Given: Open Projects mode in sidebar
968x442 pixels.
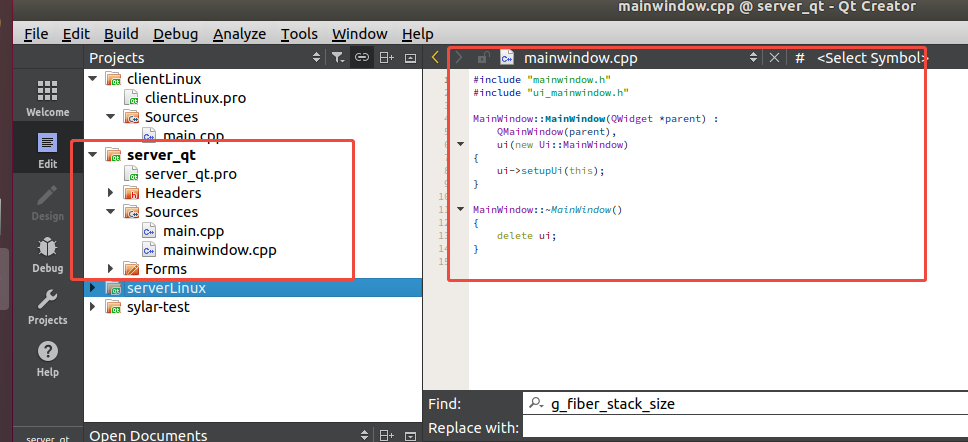Looking at the screenshot, I should click(x=48, y=306).
